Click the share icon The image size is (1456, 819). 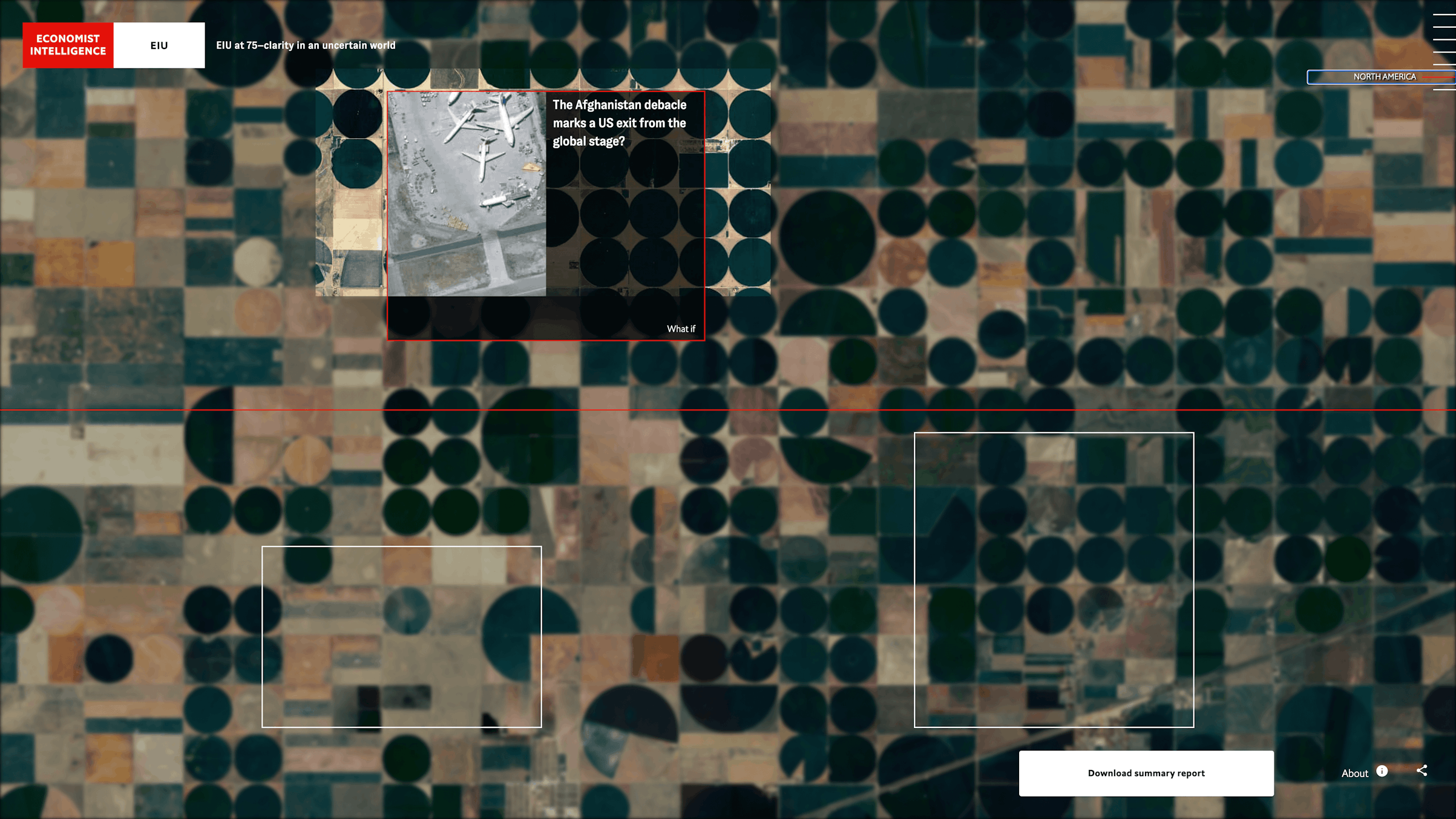click(x=1422, y=770)
